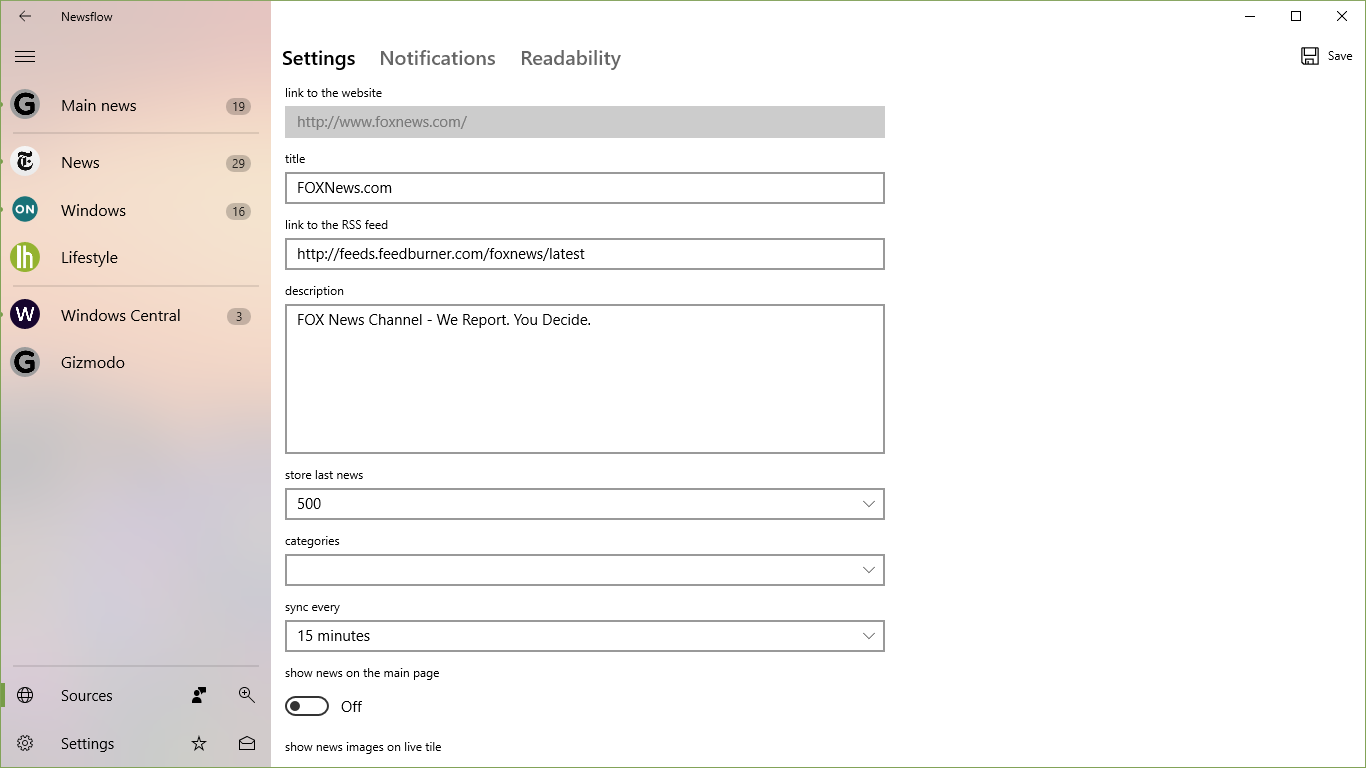
Task: Open the feedback person icon near Sources
Action: point(198,695)
